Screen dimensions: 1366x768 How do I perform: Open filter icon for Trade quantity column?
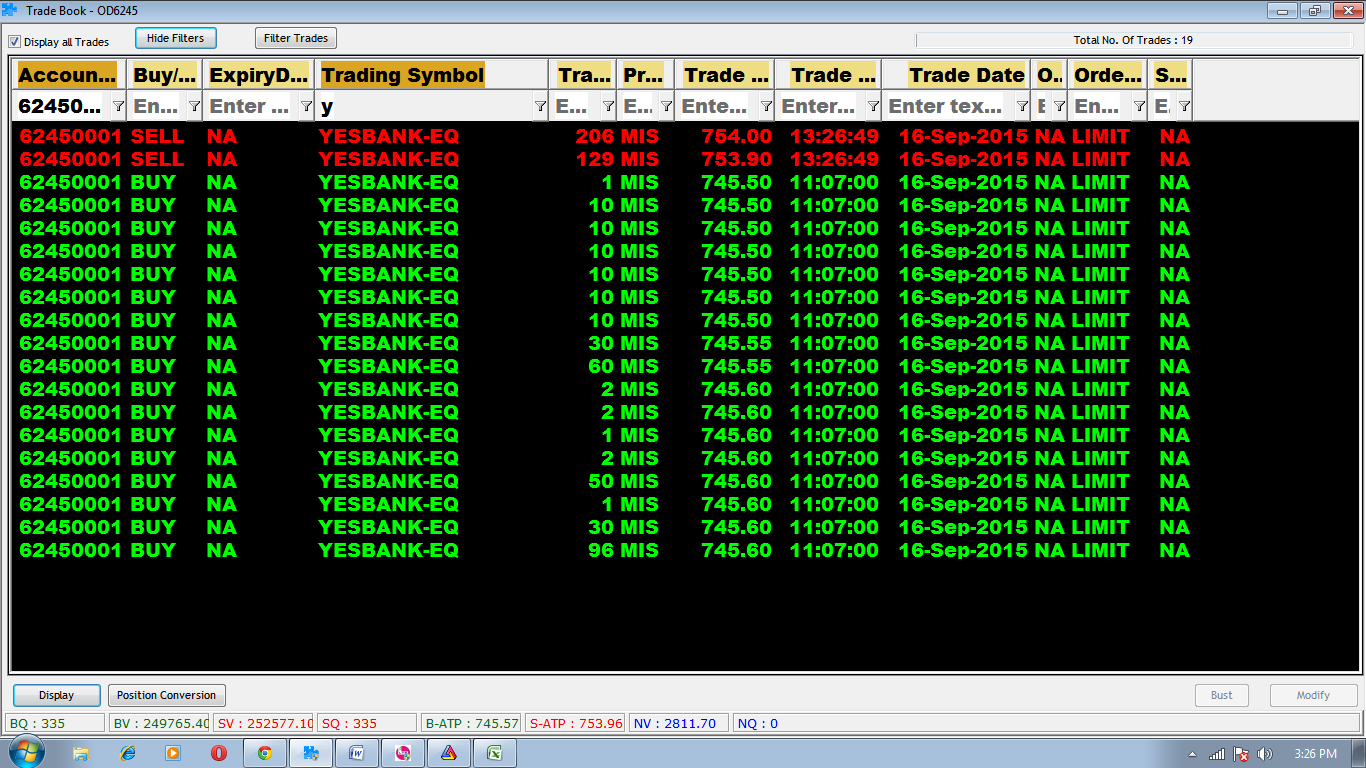point(608,106)
